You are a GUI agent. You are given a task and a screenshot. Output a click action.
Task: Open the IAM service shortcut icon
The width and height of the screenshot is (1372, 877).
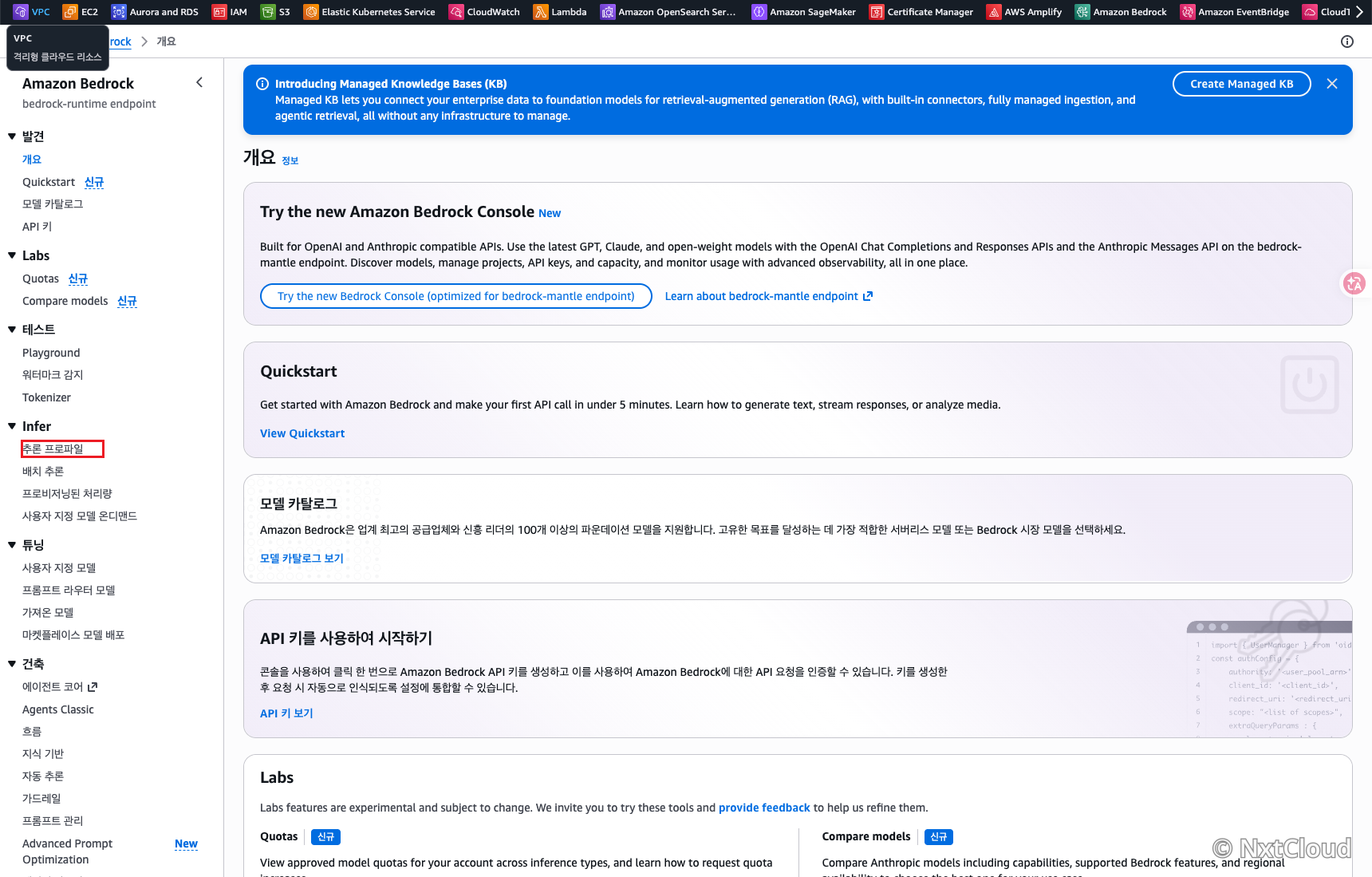click(x=219, y=12)
